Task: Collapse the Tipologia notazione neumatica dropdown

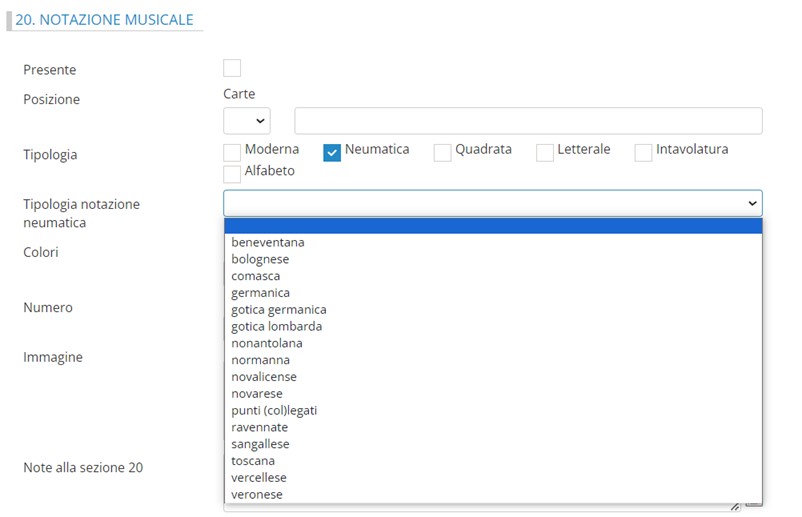Action: (x=492, y=203)
